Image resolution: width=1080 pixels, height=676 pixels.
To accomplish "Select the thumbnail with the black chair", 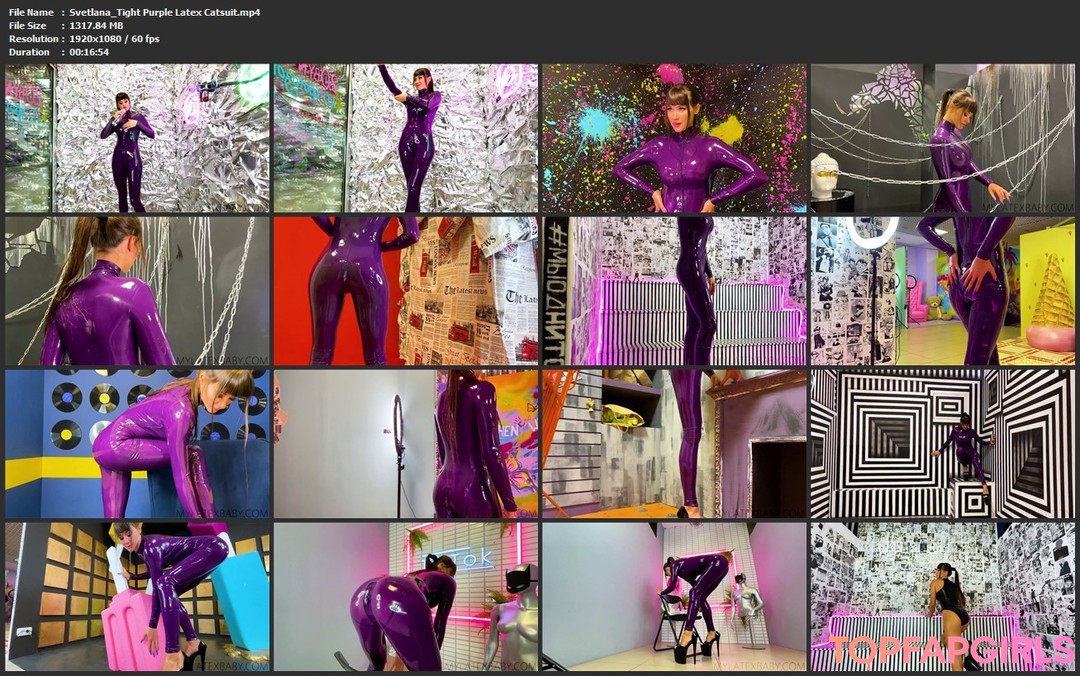I will tap(674, 596).
